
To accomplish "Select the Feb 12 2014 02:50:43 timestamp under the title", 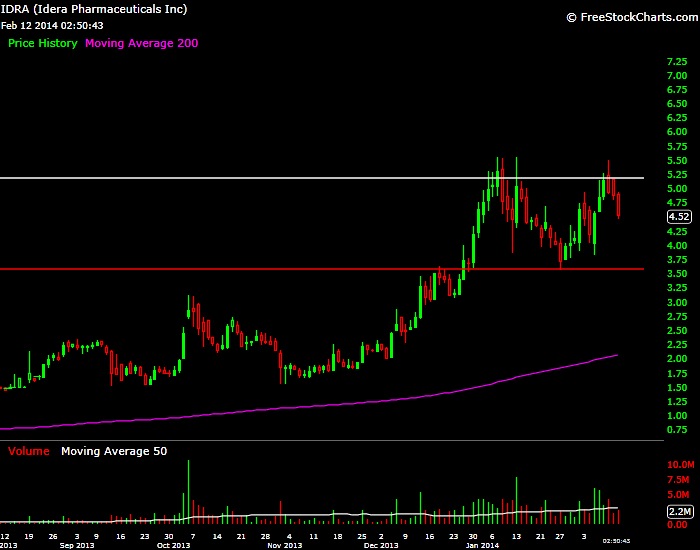I will 52,25.
